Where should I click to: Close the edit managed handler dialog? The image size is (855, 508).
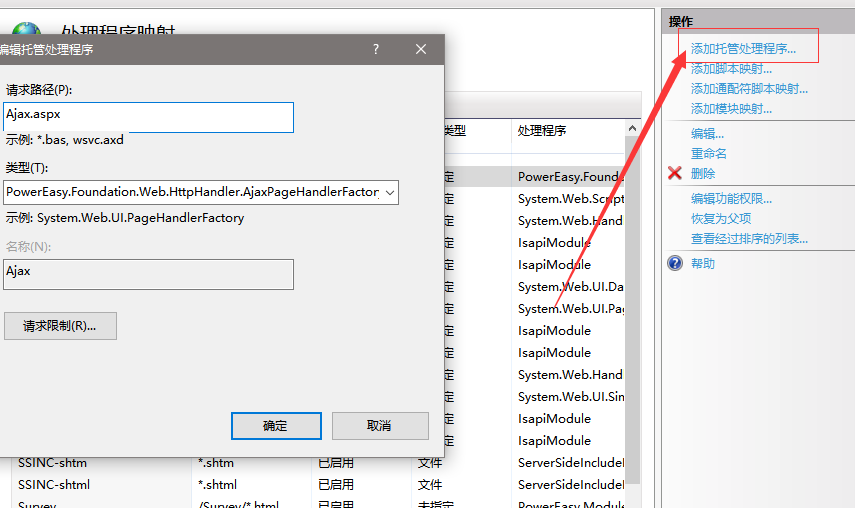pyautogui.click(x=421, y=49)
